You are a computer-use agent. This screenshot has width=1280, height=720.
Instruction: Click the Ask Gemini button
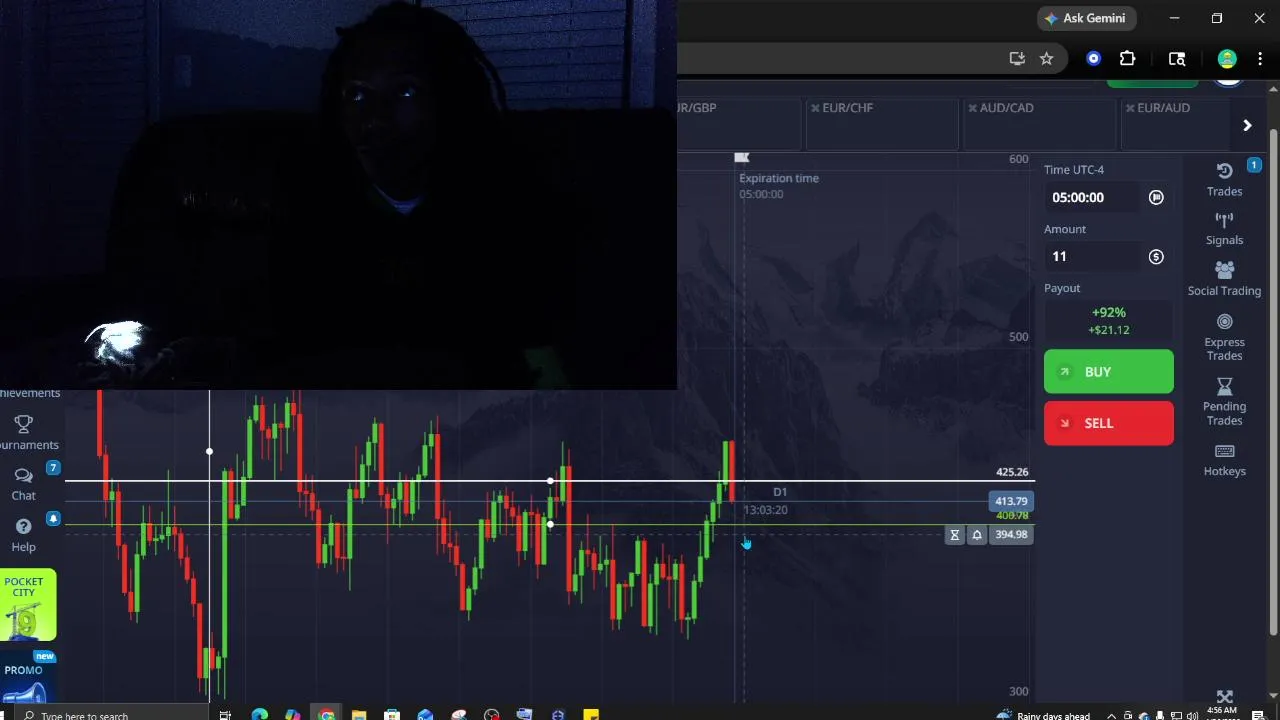coord(1085,18)
